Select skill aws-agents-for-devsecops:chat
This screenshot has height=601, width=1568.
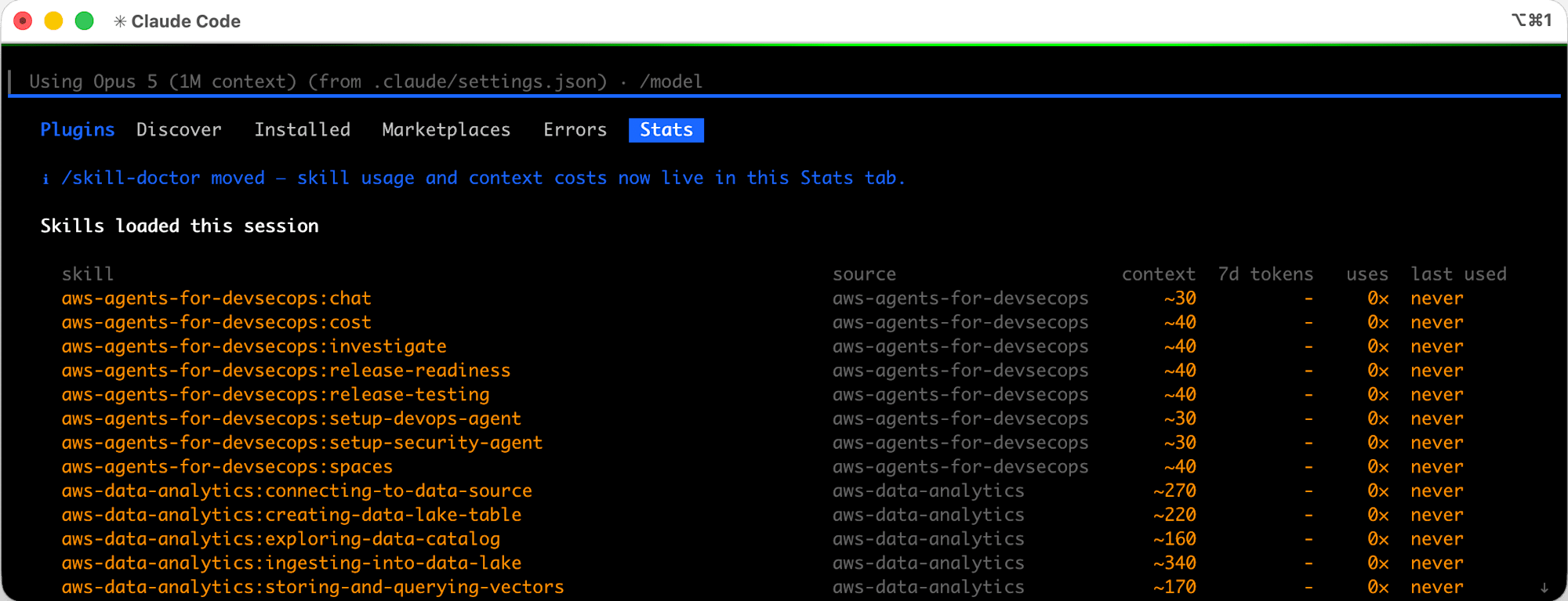(216, 299)
